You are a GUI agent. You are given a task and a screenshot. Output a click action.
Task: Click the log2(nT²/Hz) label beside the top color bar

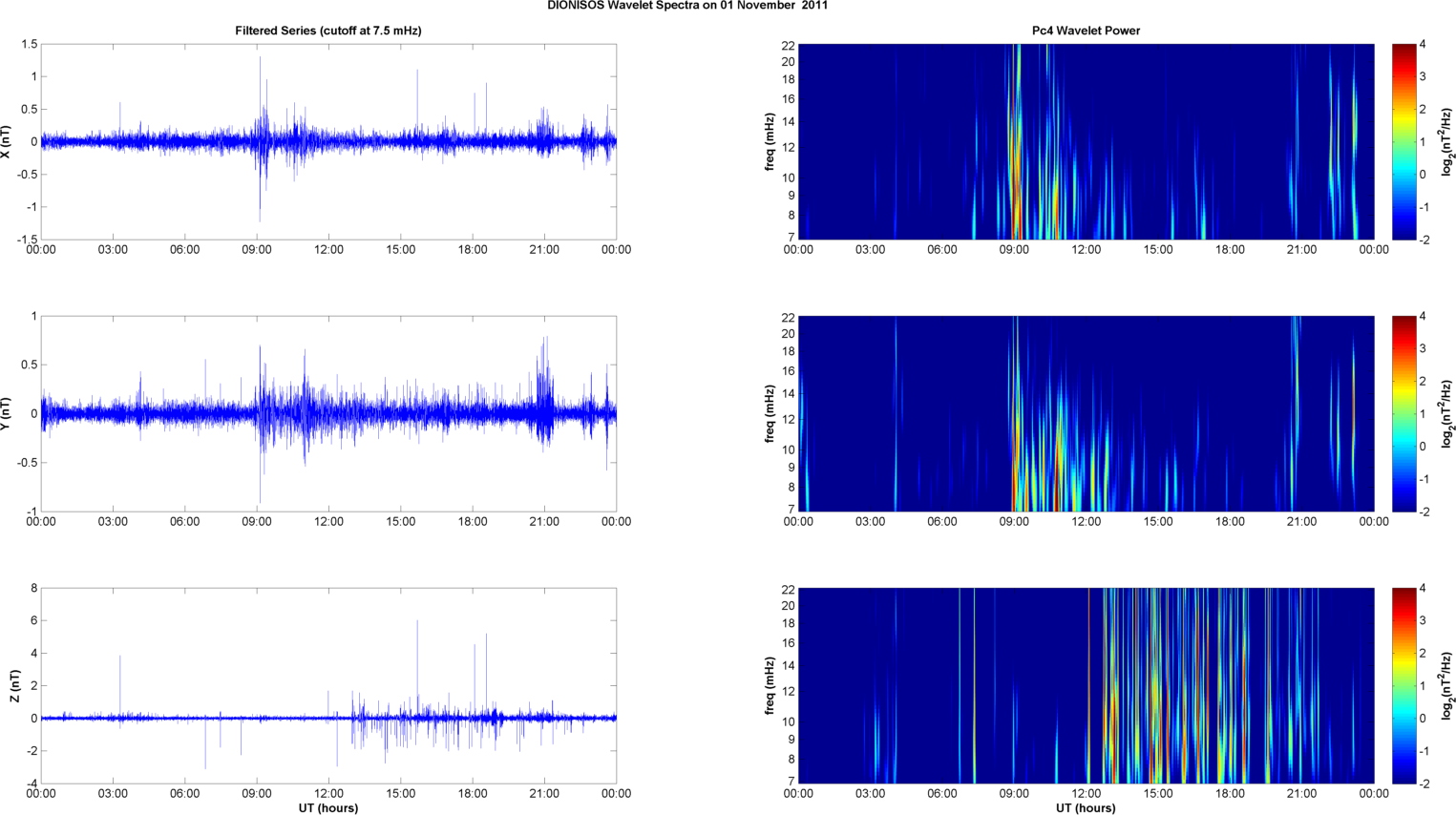(x=1447, y=142)
